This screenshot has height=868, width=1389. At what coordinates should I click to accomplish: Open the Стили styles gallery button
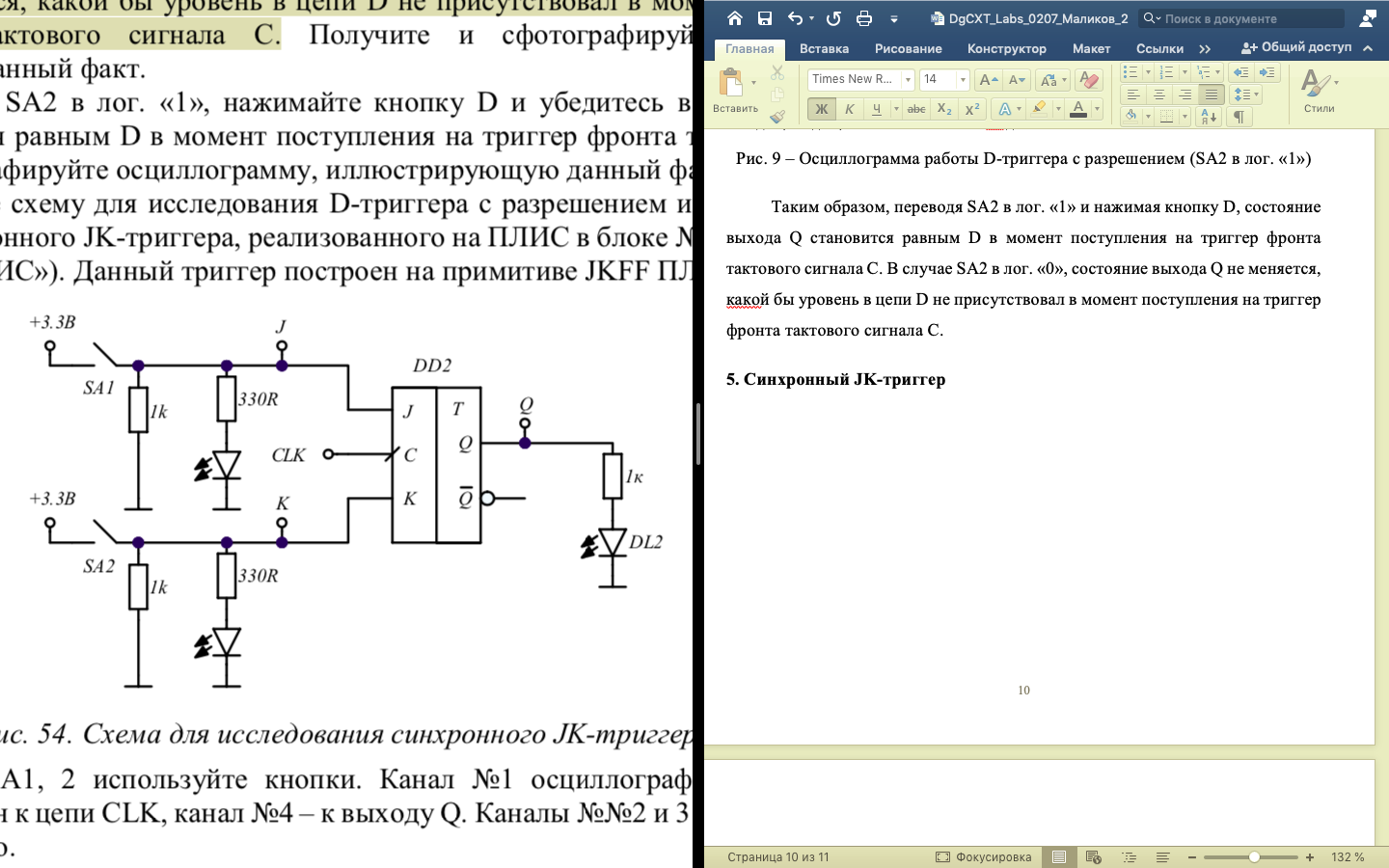[1319, 91]
